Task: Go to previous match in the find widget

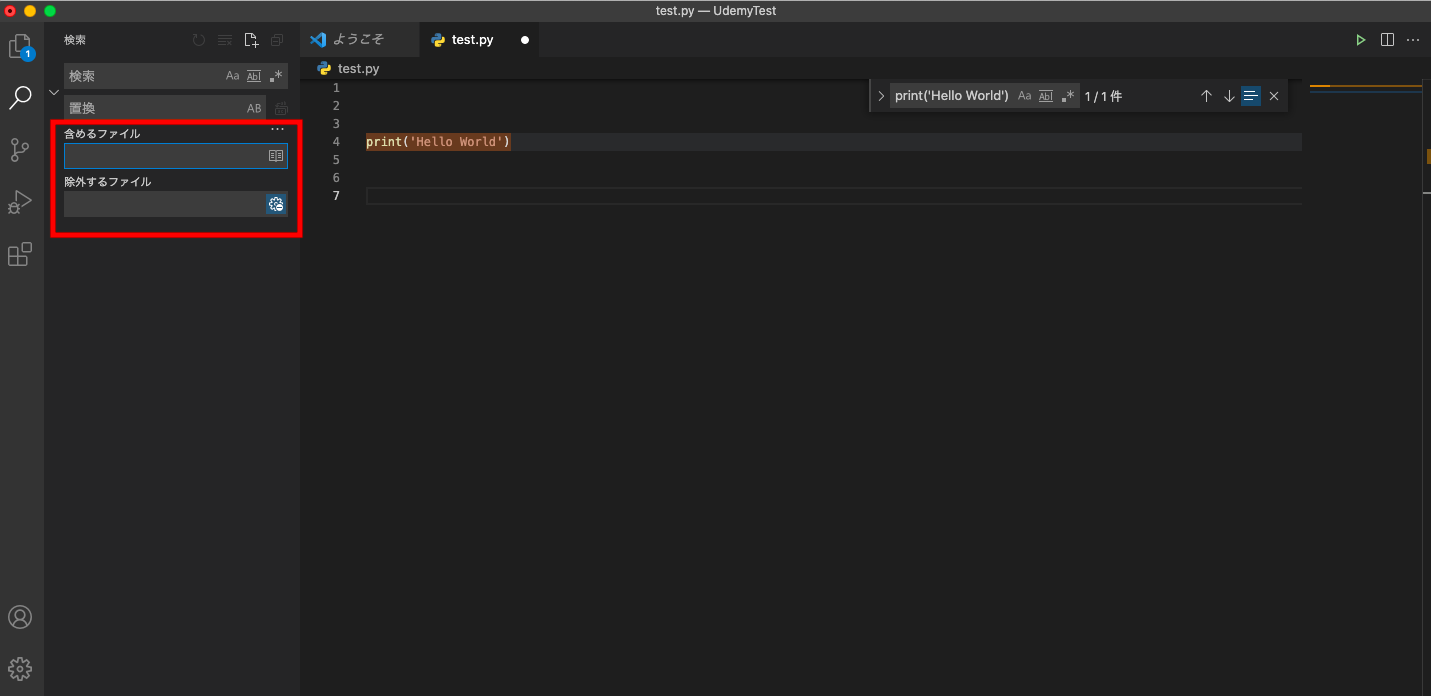Action: click(x=1206, y=96)
